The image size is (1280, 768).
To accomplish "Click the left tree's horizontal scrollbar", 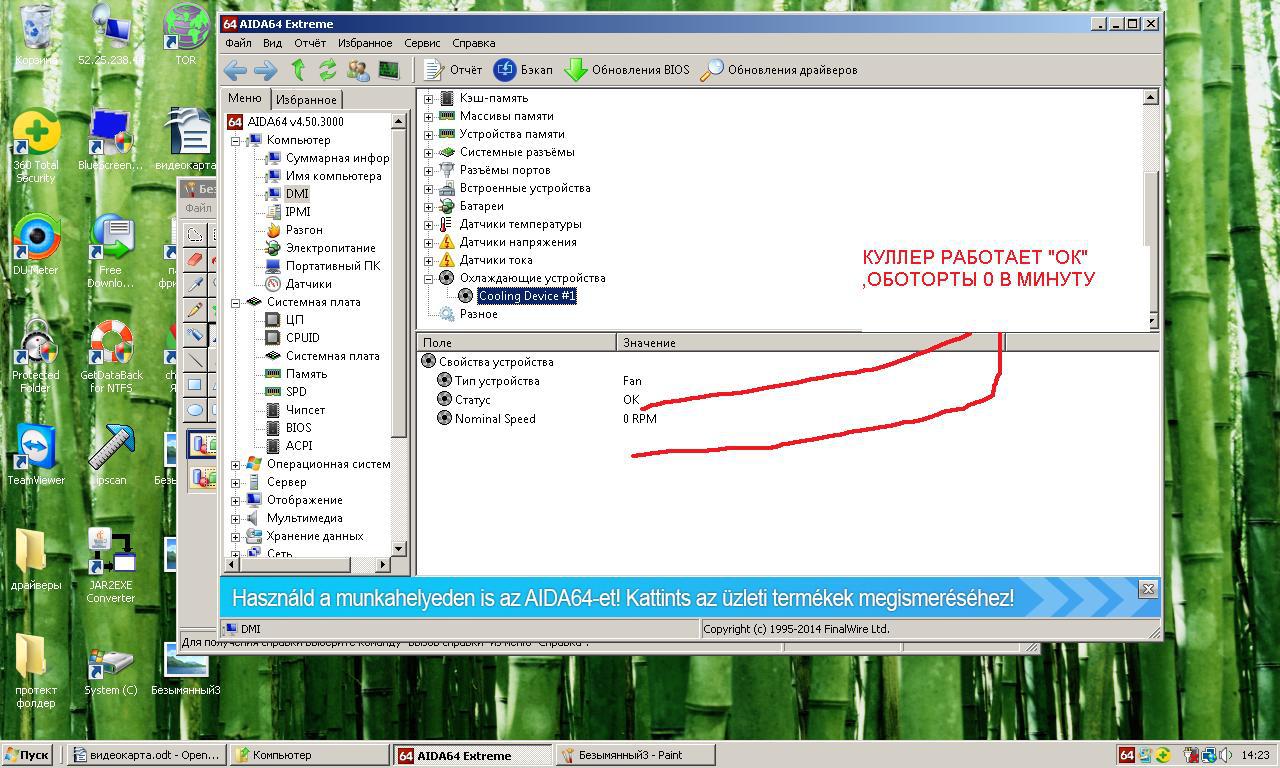I will pyautogui.click(x=306, y=564).
